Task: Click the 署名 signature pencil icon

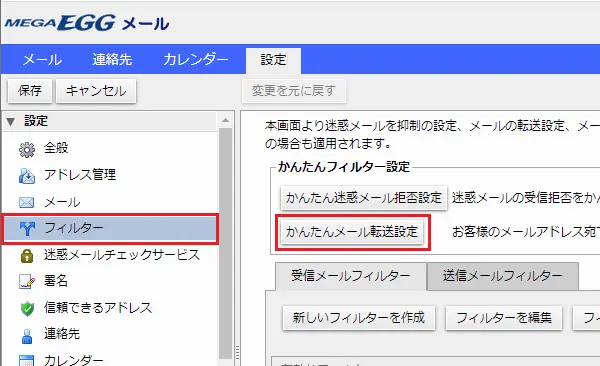Action: tap(27, 281)
